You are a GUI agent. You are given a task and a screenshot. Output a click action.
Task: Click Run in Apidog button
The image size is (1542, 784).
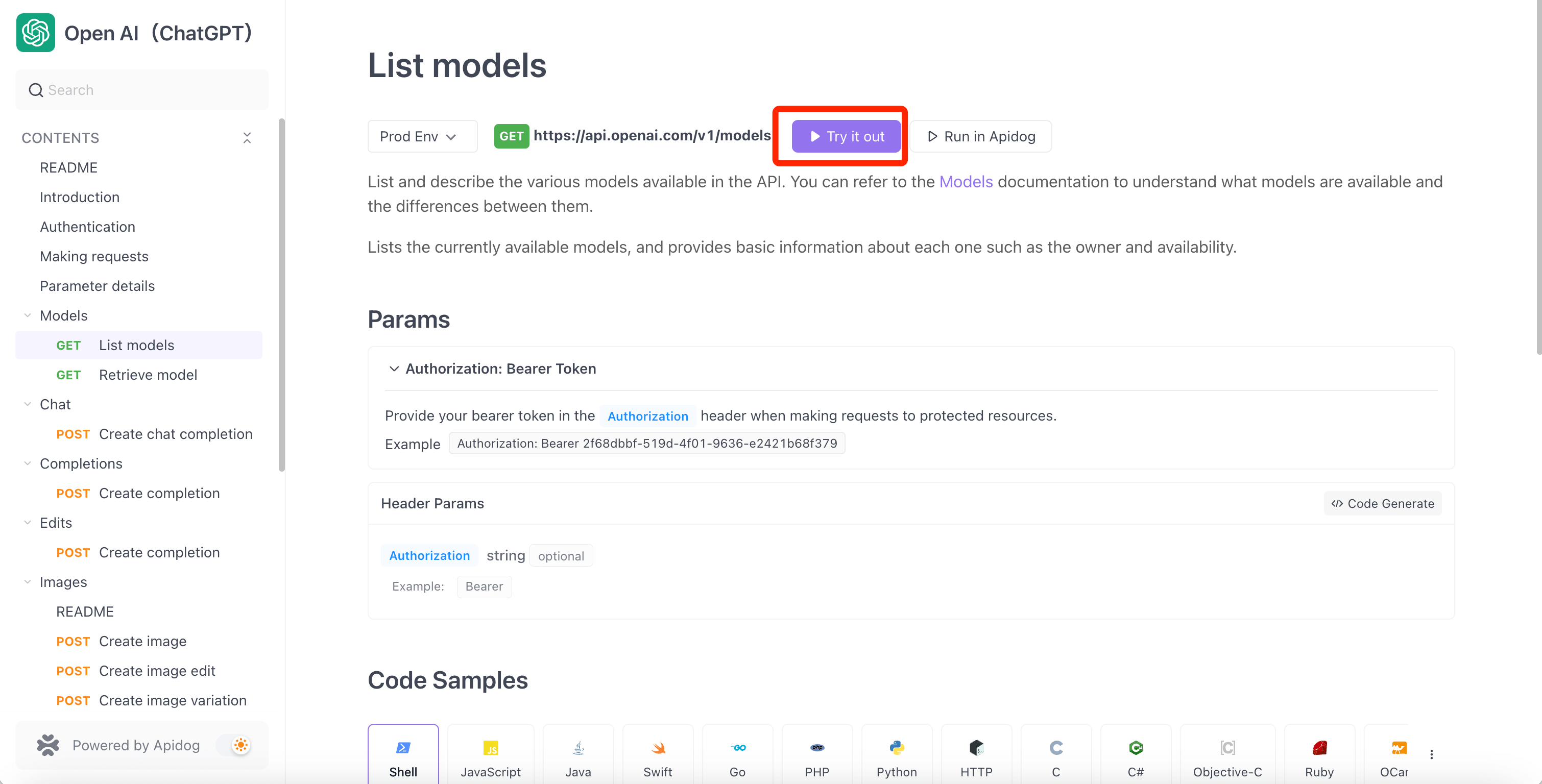982,136
